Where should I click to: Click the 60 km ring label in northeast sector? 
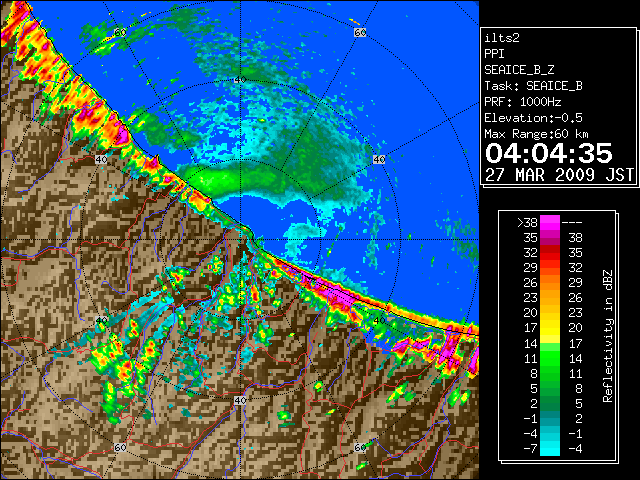[x=360, y=32]
